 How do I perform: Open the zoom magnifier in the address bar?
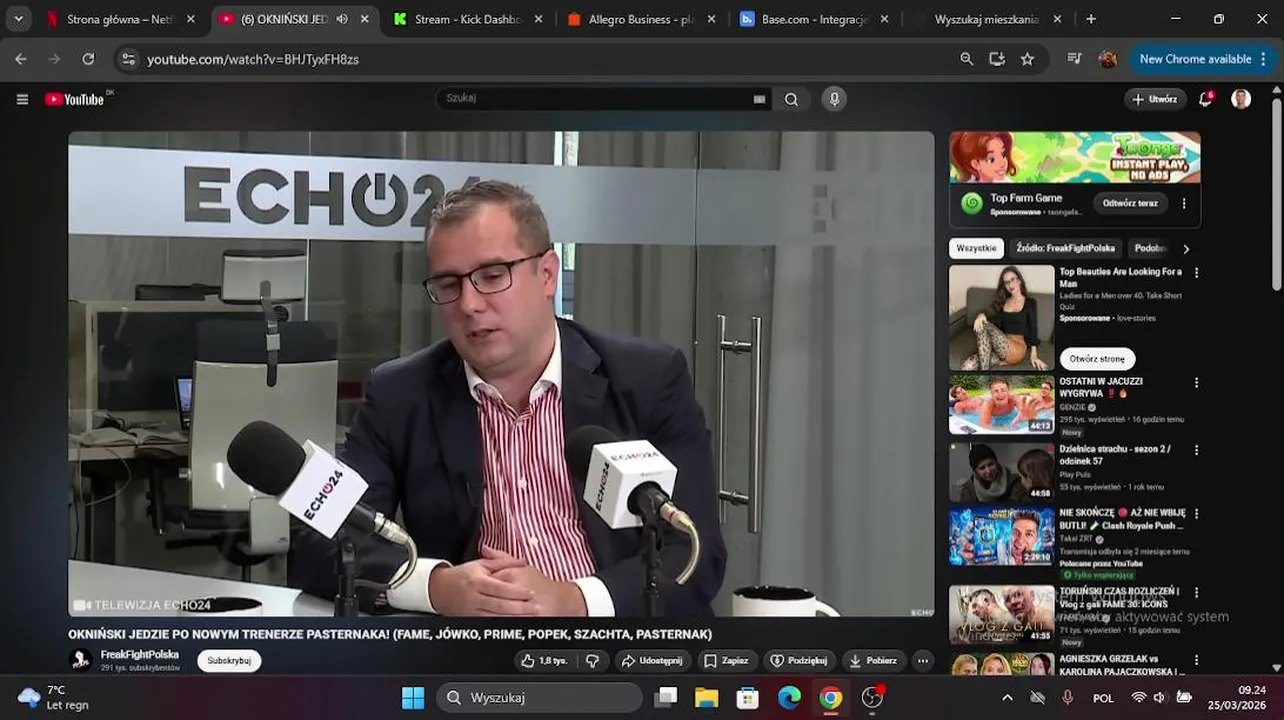click(966, 59)
